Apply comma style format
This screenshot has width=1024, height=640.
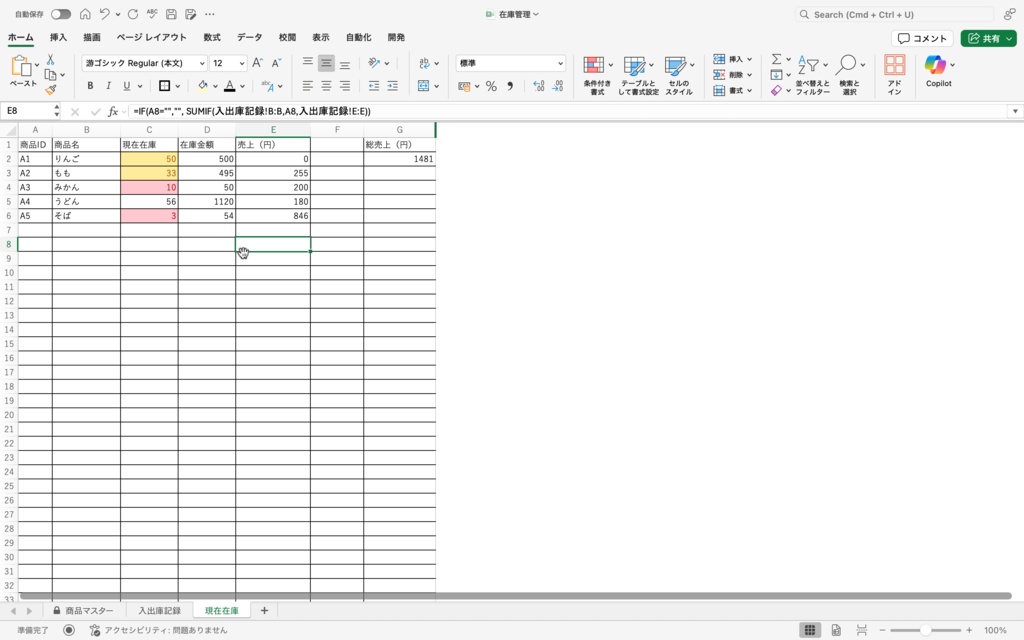pos(510,86)
